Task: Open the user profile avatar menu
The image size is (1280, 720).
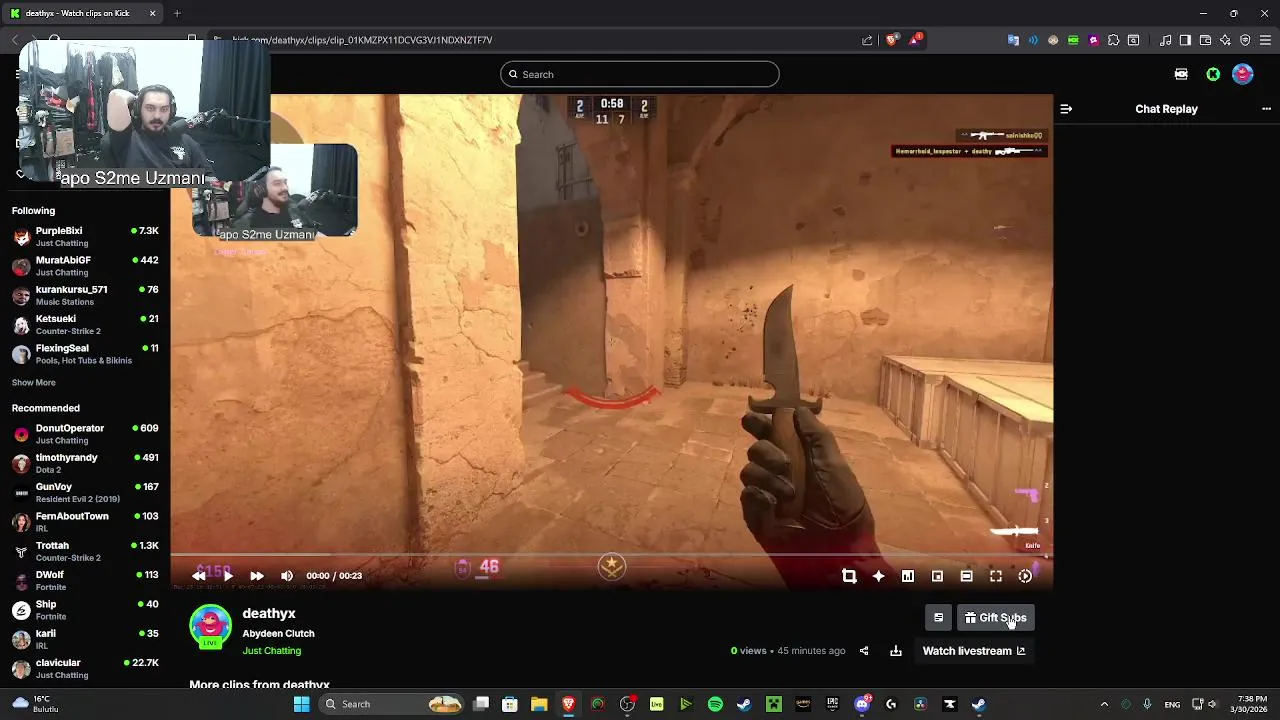Action: point(1243,74)
